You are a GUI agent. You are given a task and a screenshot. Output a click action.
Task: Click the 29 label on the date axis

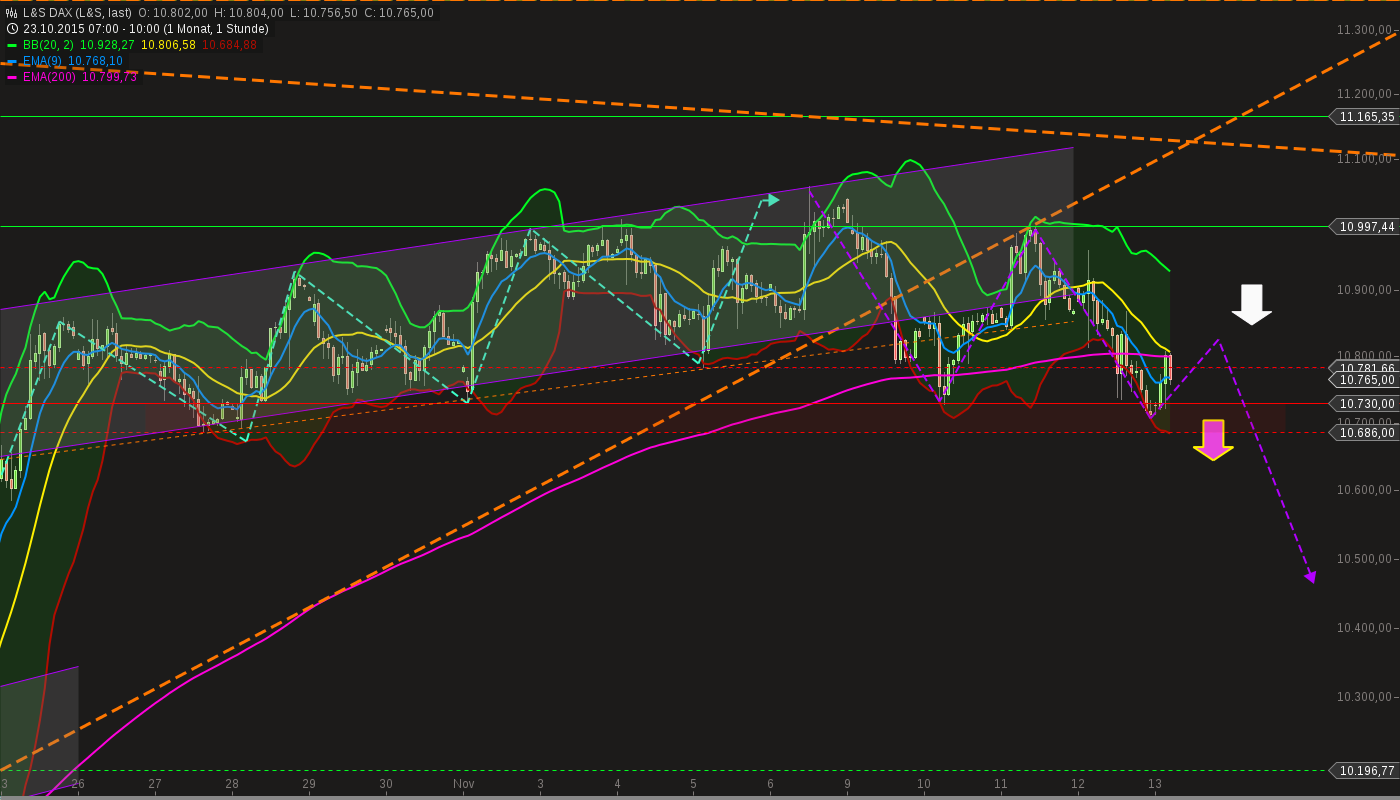309,784
